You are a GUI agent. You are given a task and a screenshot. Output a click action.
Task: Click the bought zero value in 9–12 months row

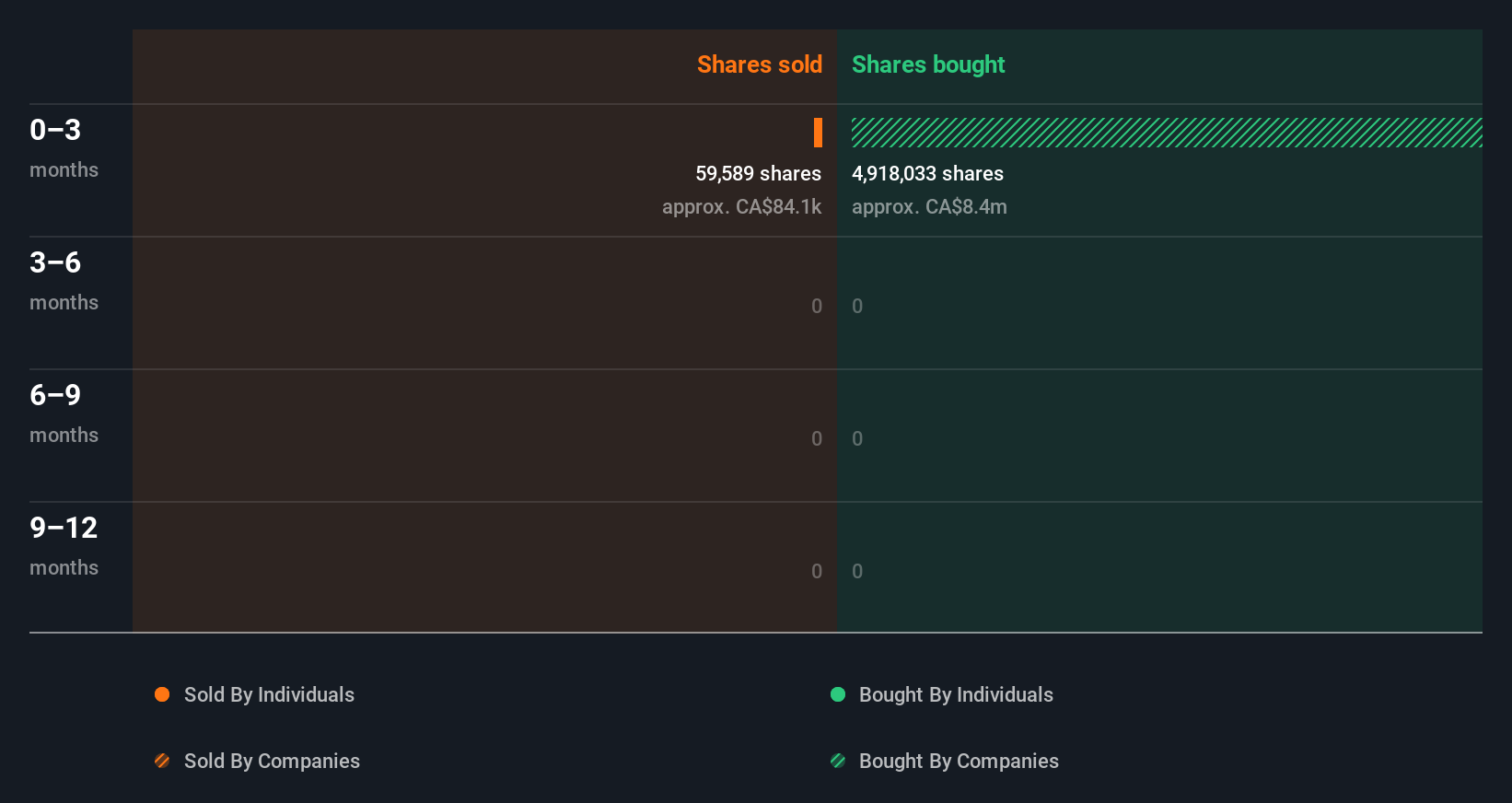point(857,571)
